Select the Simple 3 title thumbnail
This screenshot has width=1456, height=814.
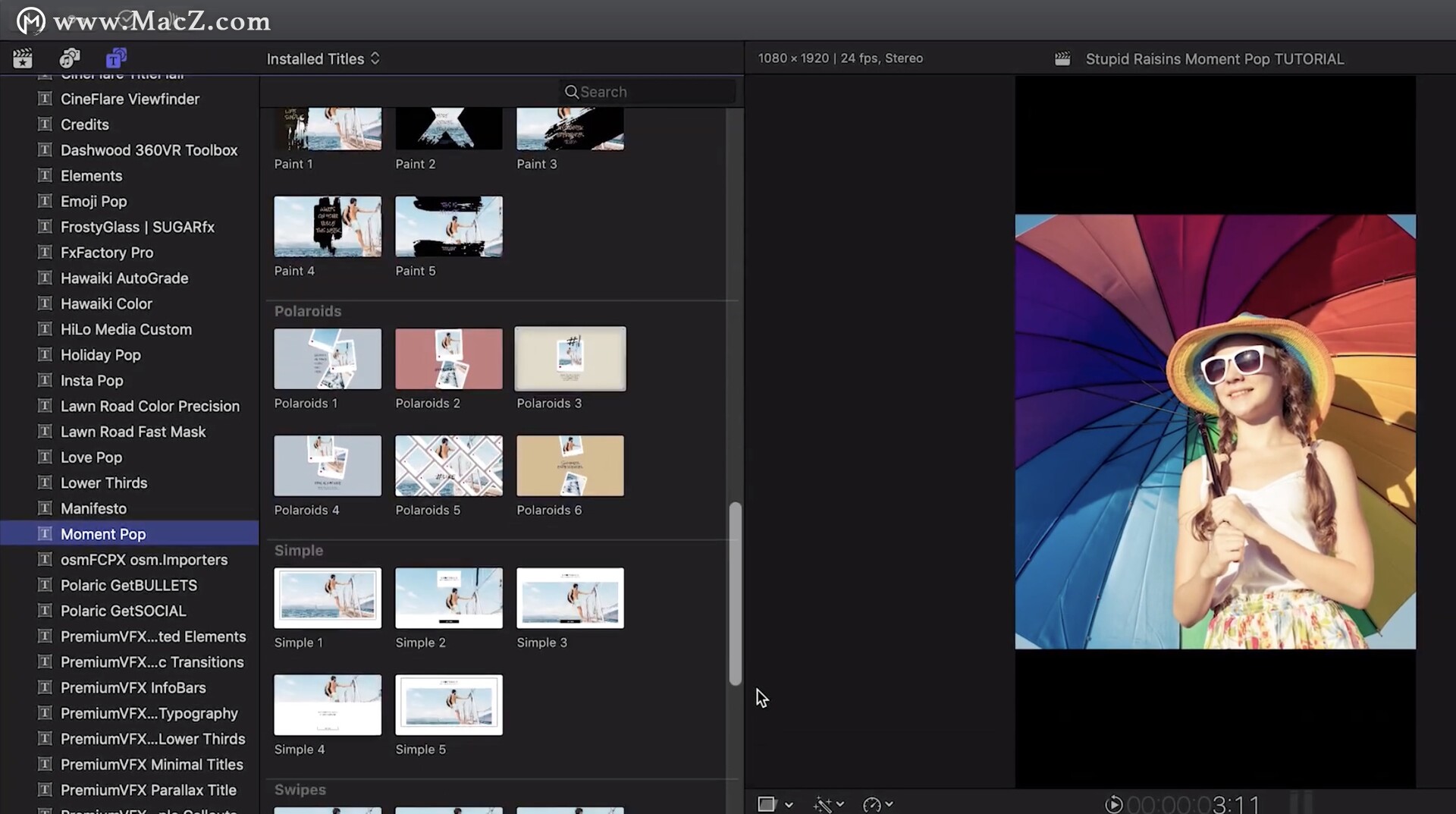pos(570,598)
